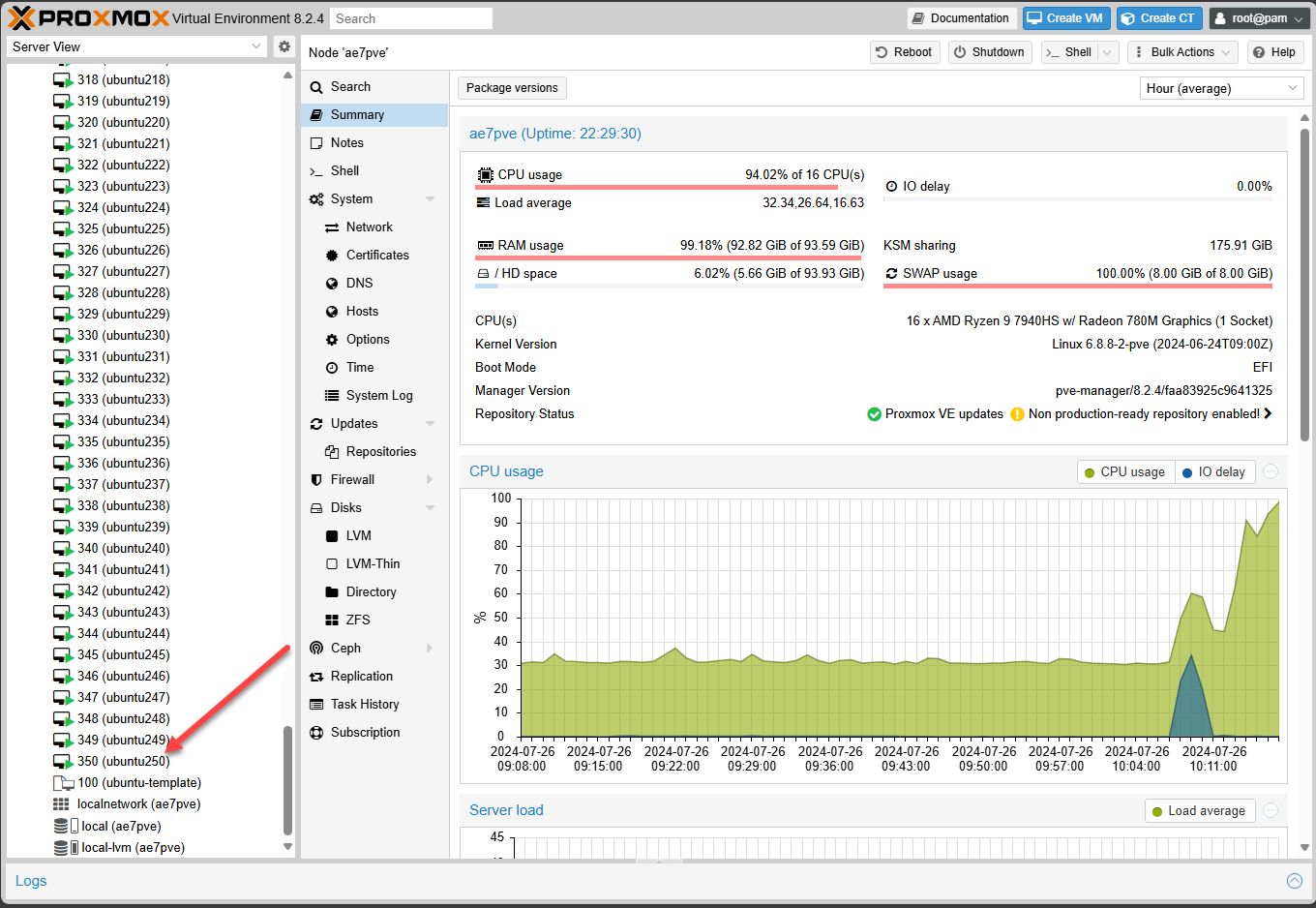Click the Shutdown button
Viewport: 1316px width, 908px height.
coord(990,52)
